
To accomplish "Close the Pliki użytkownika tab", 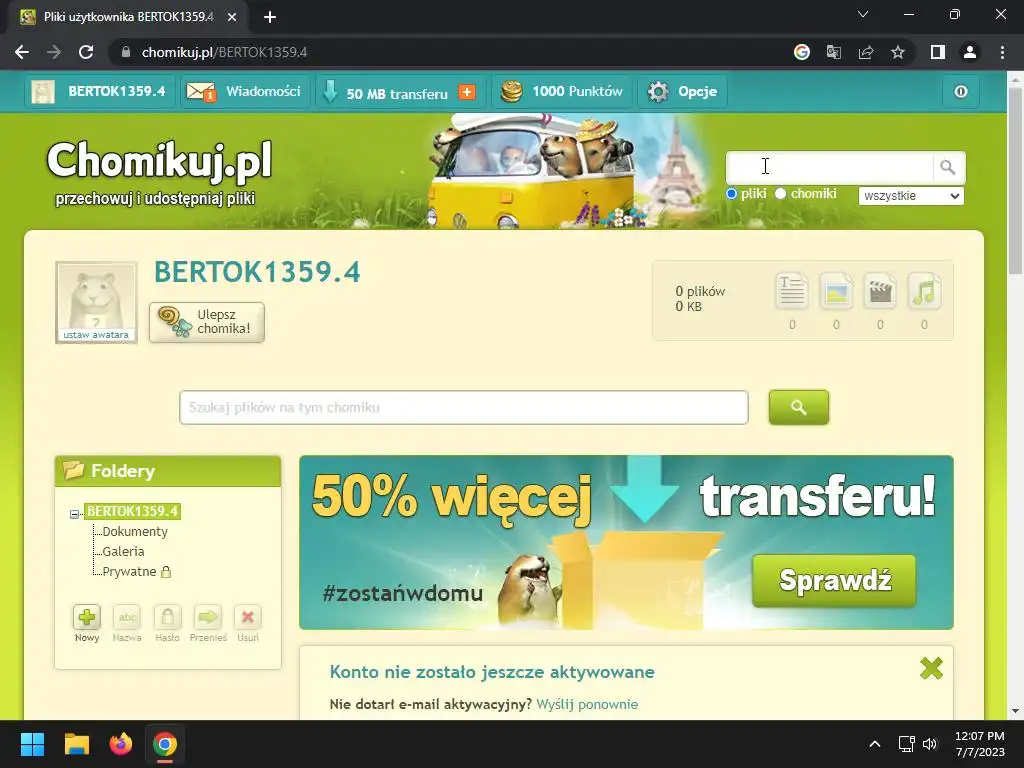I will tap(232, 18).
